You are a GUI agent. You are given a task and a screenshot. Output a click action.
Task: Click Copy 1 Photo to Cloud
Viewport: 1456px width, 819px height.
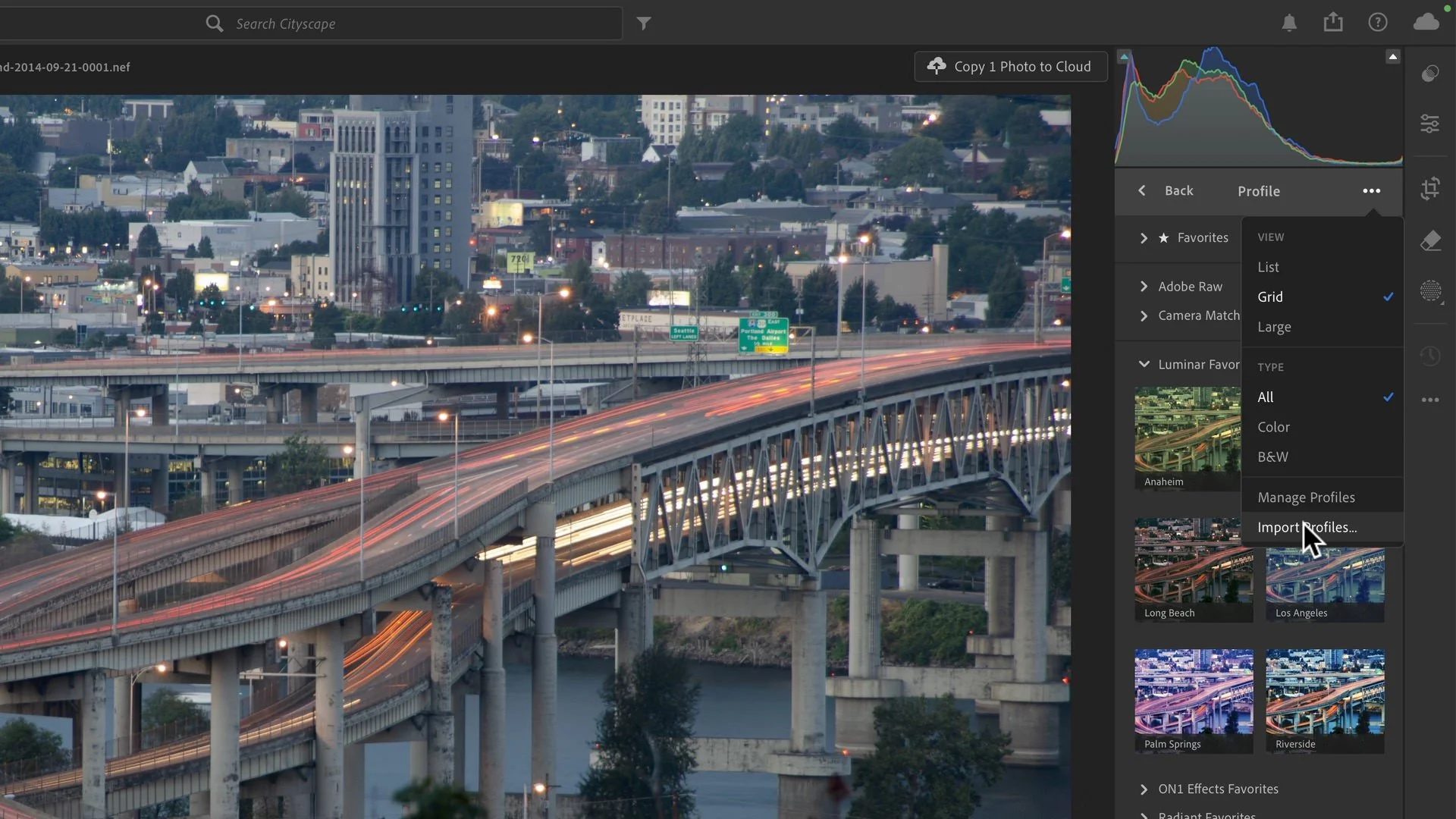(x=1010, y=66)
